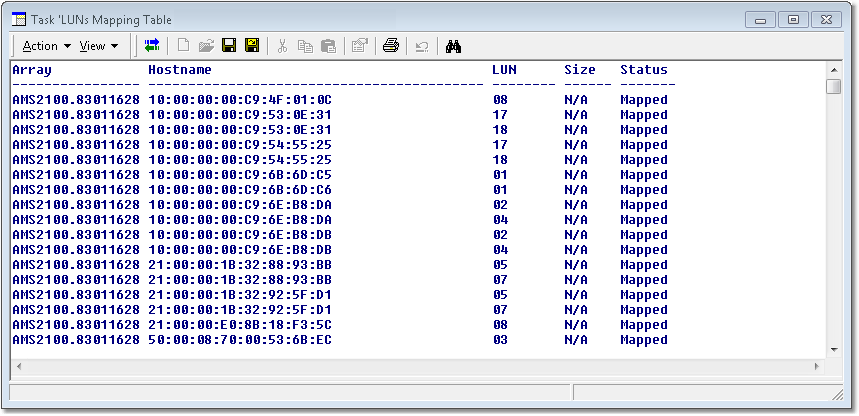Click the vertical scrollbar down arrow

tap(833, 349)
